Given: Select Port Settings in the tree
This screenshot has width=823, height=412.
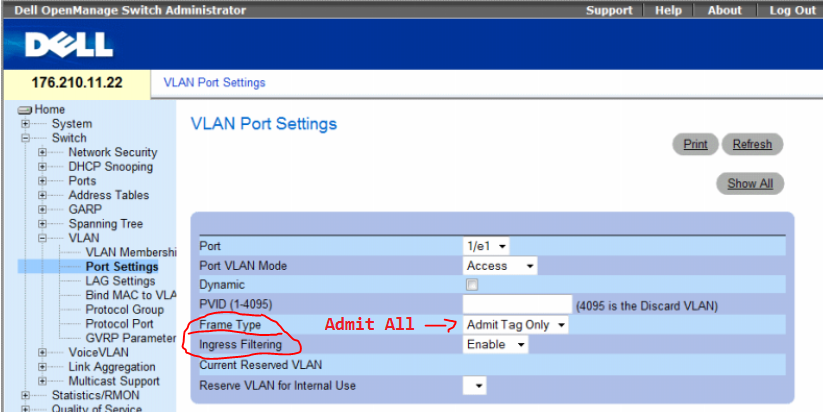Looking at the screenshot, I should pyautogui.click(x=122, y=267).
